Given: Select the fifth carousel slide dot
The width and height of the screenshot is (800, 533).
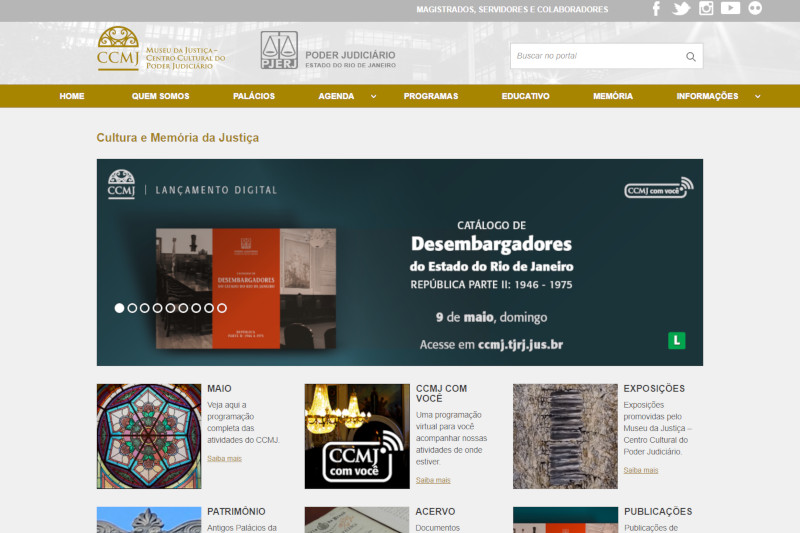Looking at the screenshot, I should [x=170, y=308].
